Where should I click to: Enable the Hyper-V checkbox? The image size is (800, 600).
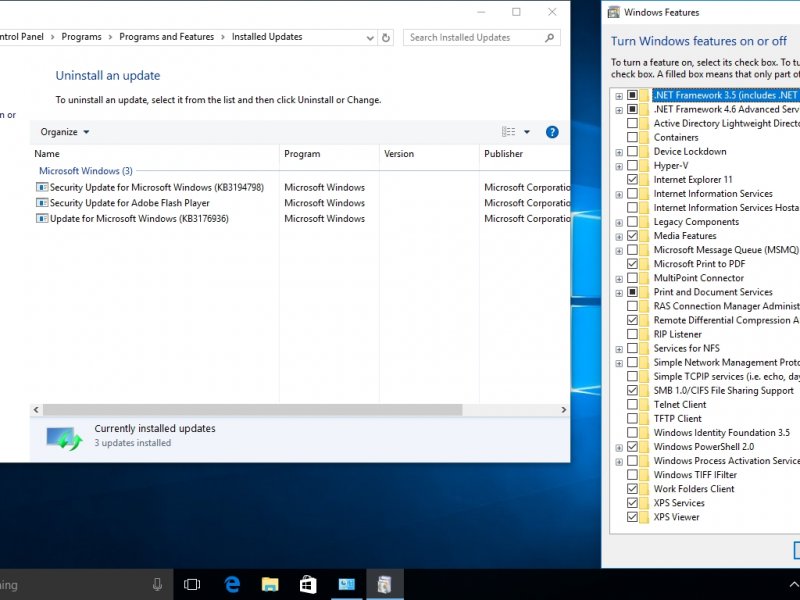click(632, 165)
